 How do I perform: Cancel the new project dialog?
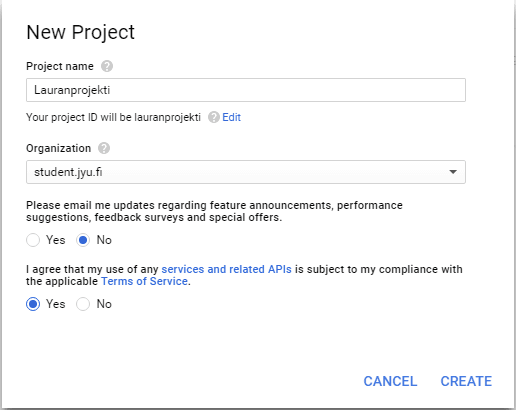pos(390,381)
